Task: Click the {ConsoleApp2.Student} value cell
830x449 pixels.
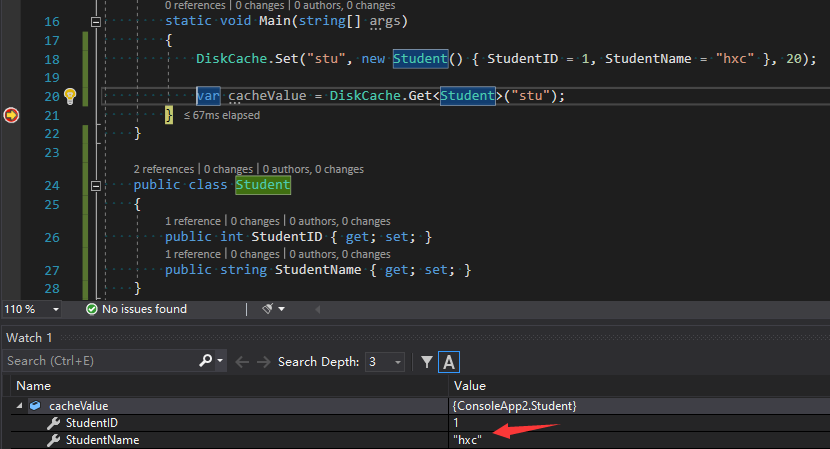Action: pyautogui.click(x=515, y=406)
